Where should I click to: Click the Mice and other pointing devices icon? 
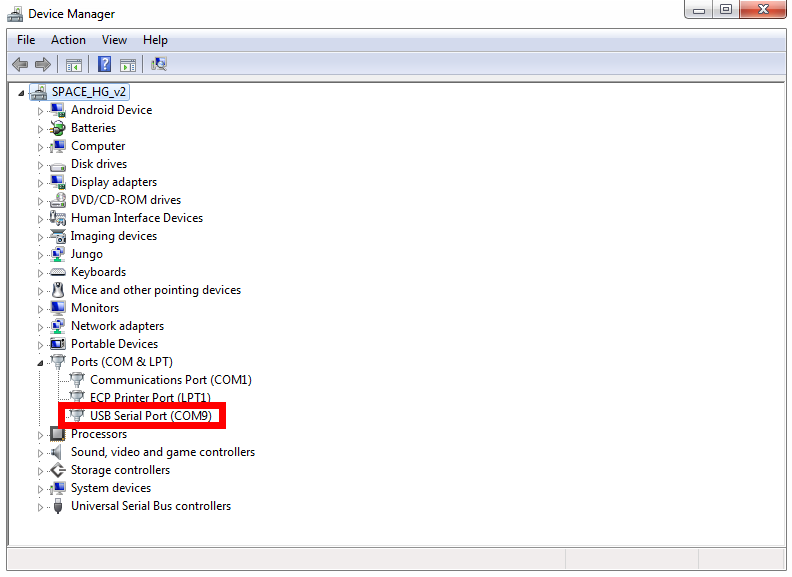(x=58, y=291)
